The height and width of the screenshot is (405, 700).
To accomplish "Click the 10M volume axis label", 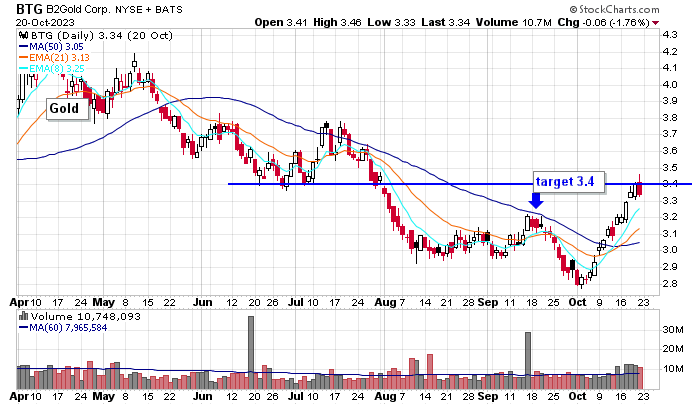I will point(673,369).
